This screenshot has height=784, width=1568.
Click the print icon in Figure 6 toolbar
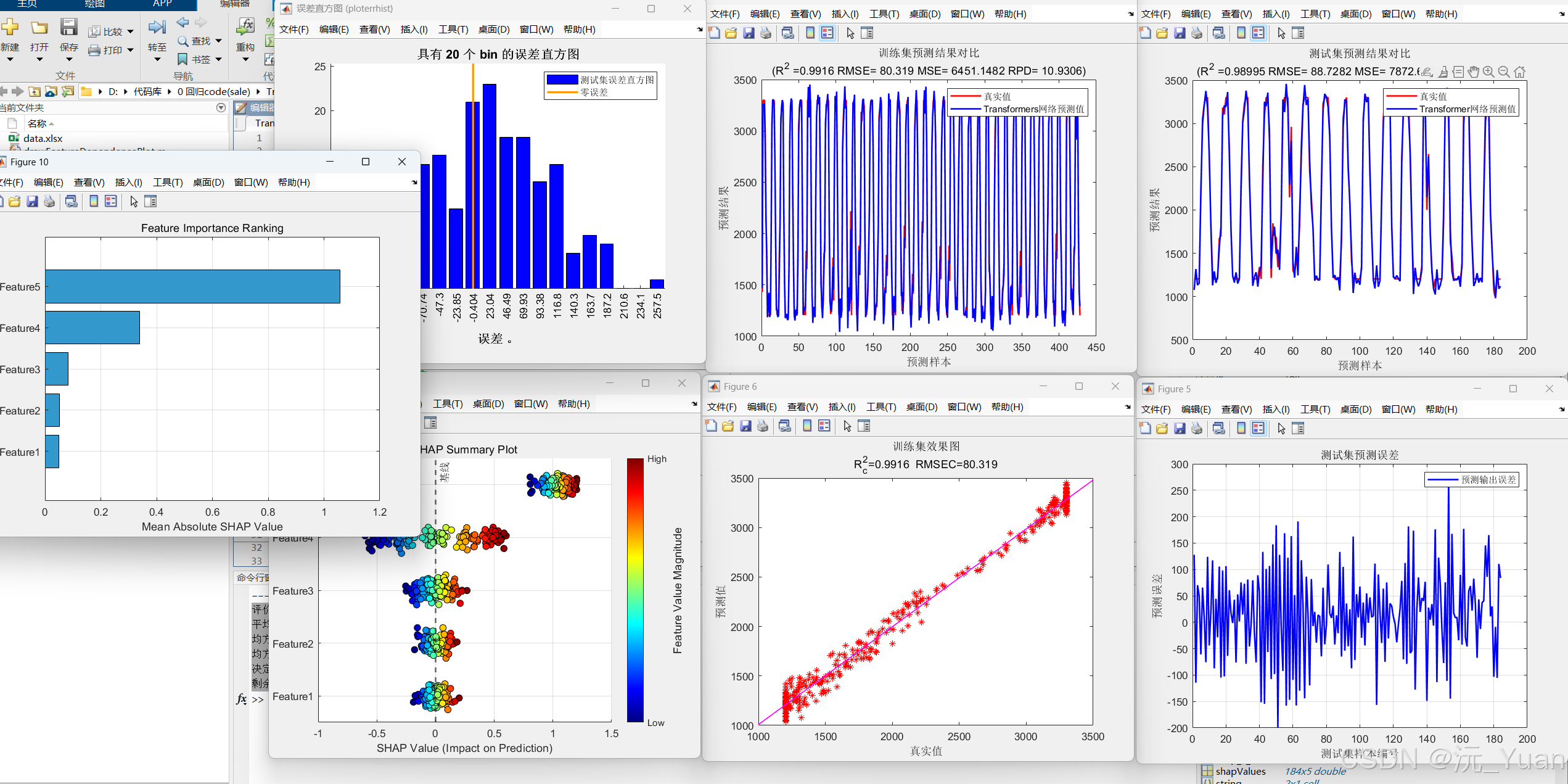pyautogui.click(x=763, y=426)
